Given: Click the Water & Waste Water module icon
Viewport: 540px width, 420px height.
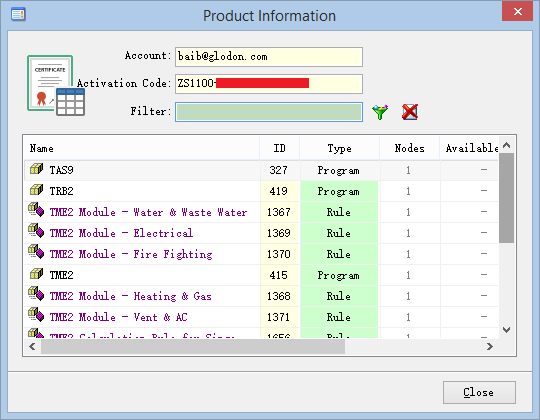Looking at the screenshot, I should coord(36,210).
